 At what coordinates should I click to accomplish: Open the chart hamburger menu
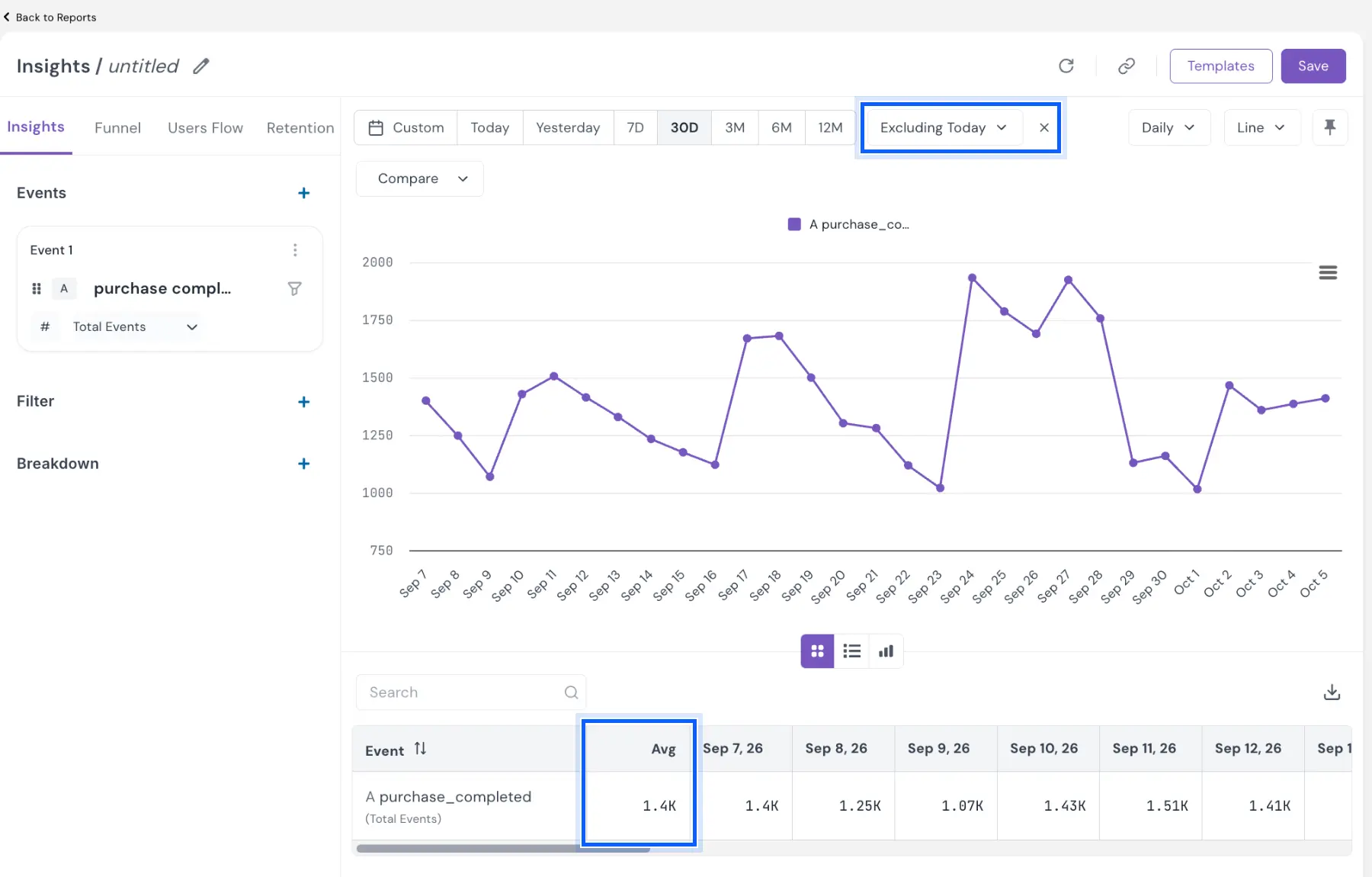click(x=1328, y=273)
